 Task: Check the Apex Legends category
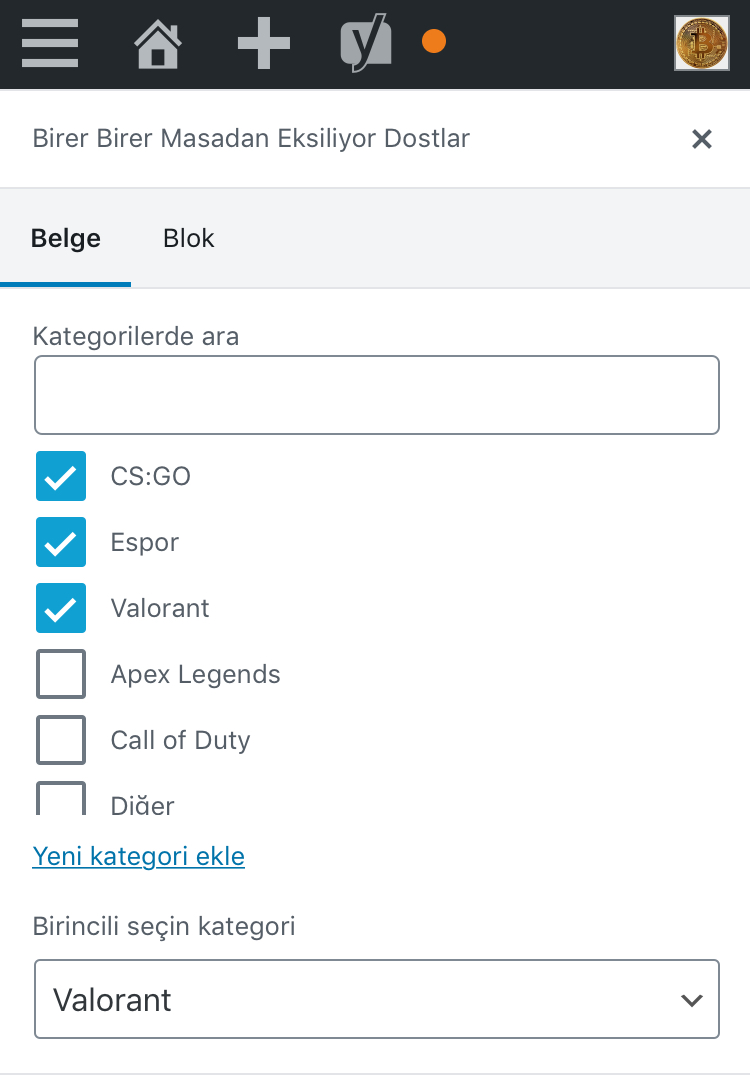61,674
